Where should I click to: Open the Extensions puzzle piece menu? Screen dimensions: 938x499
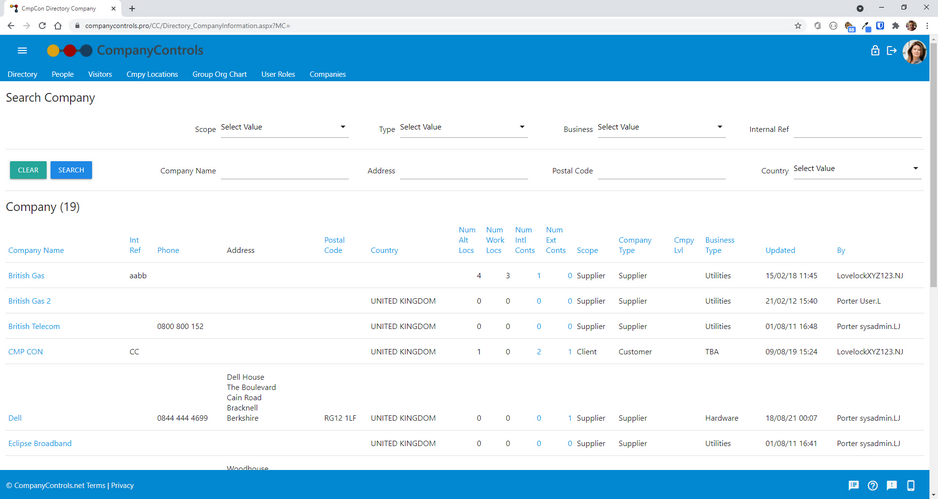896,26
